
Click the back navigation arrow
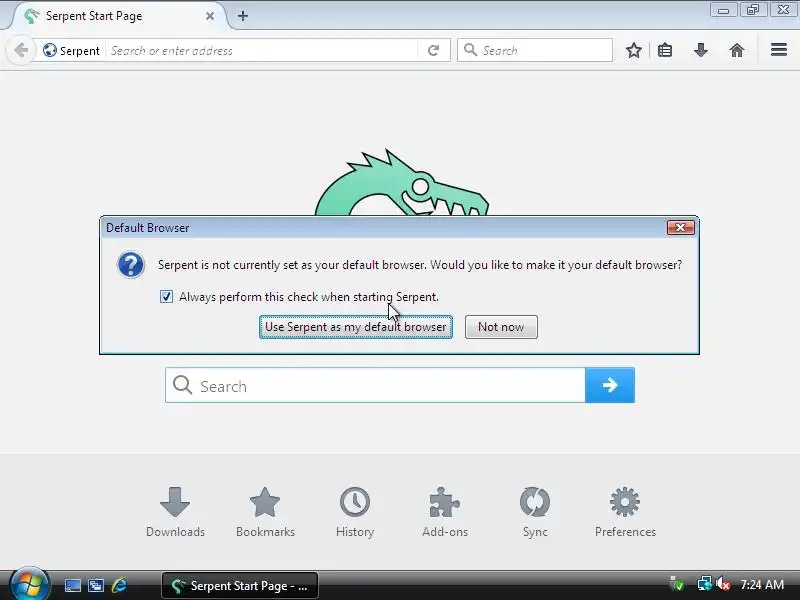(21, 50)
